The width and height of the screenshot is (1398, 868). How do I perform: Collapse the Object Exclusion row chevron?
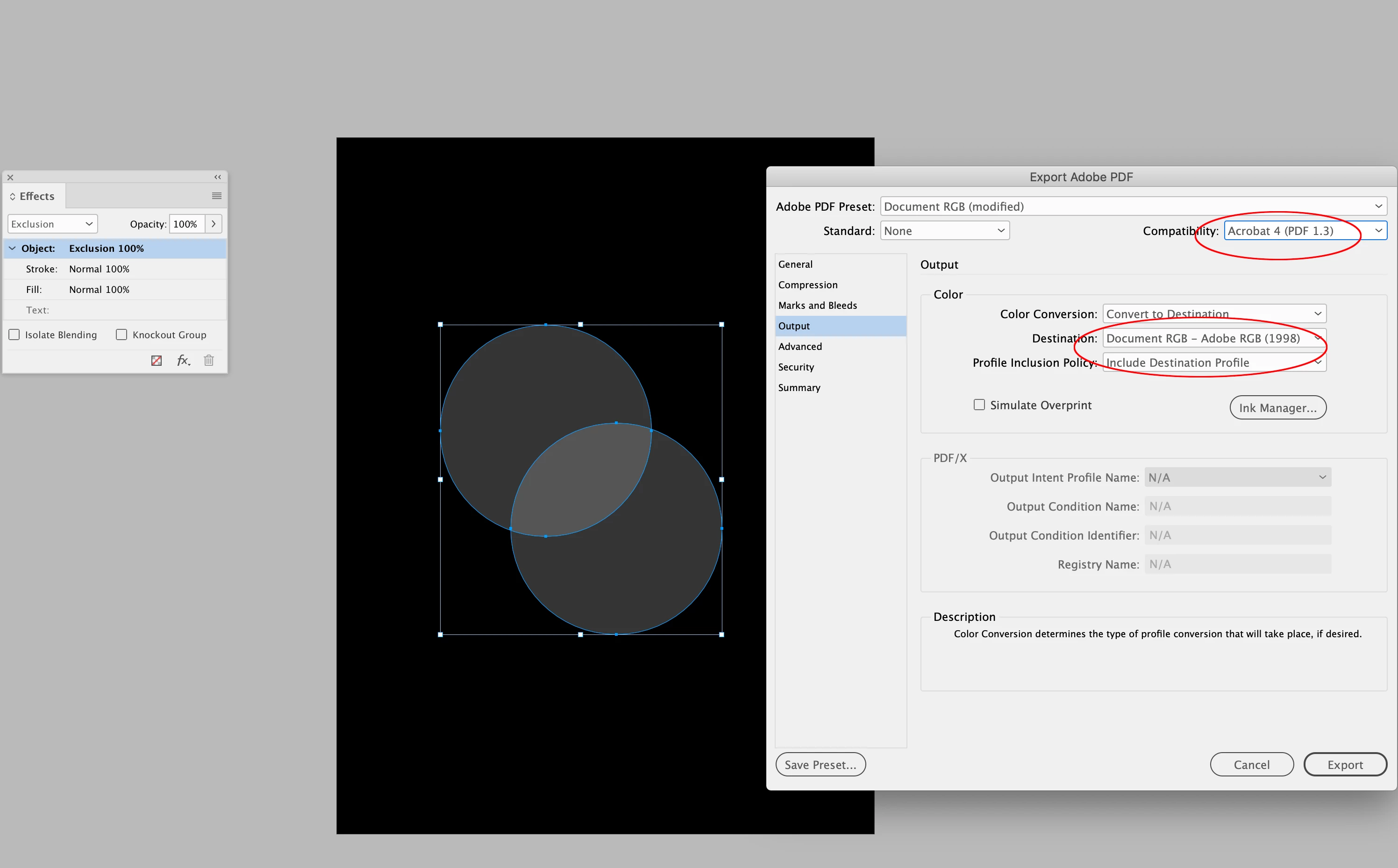(12, 248)
